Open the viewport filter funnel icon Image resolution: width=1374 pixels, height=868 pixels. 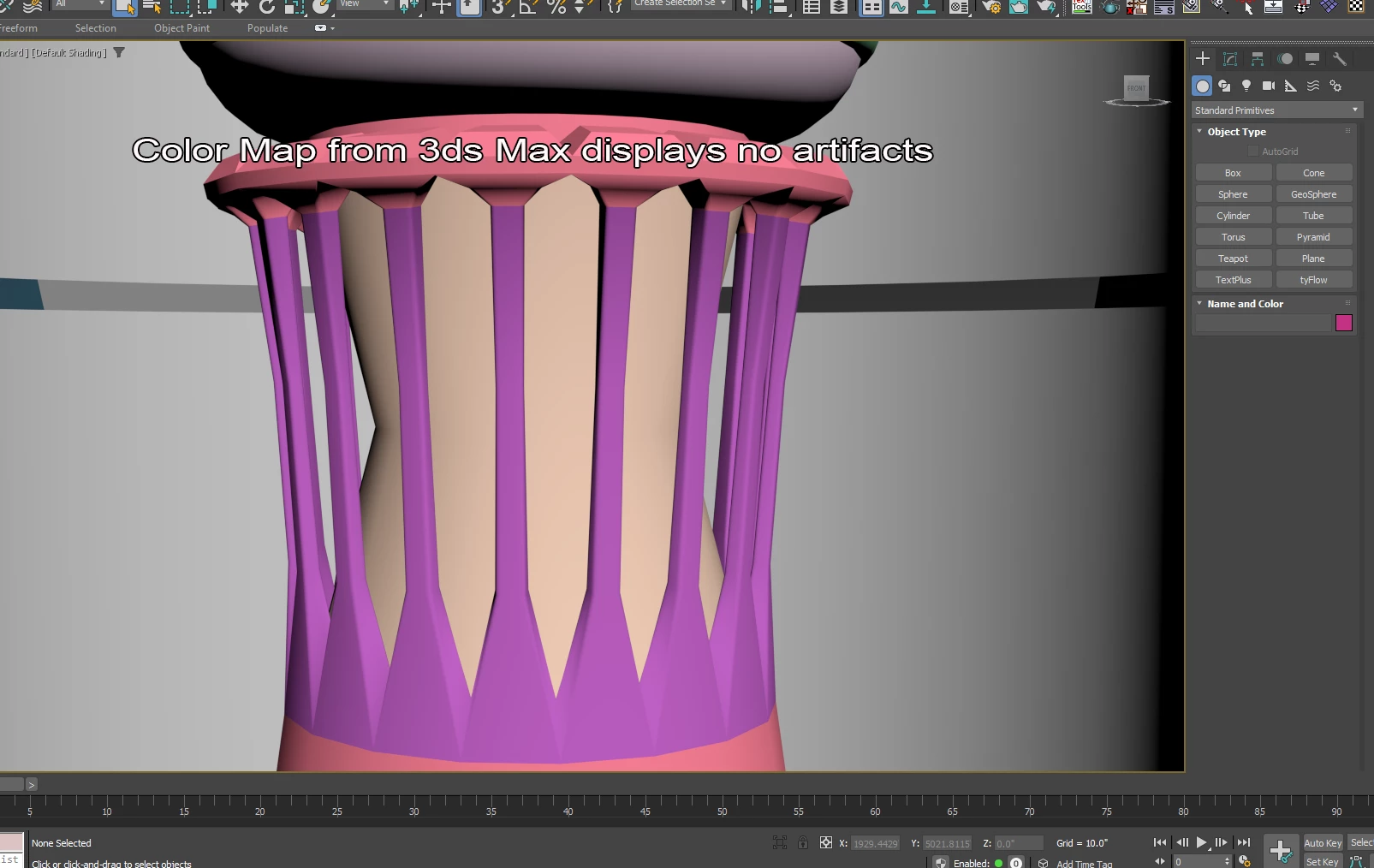pyautogui.click(x=119, y=52)
